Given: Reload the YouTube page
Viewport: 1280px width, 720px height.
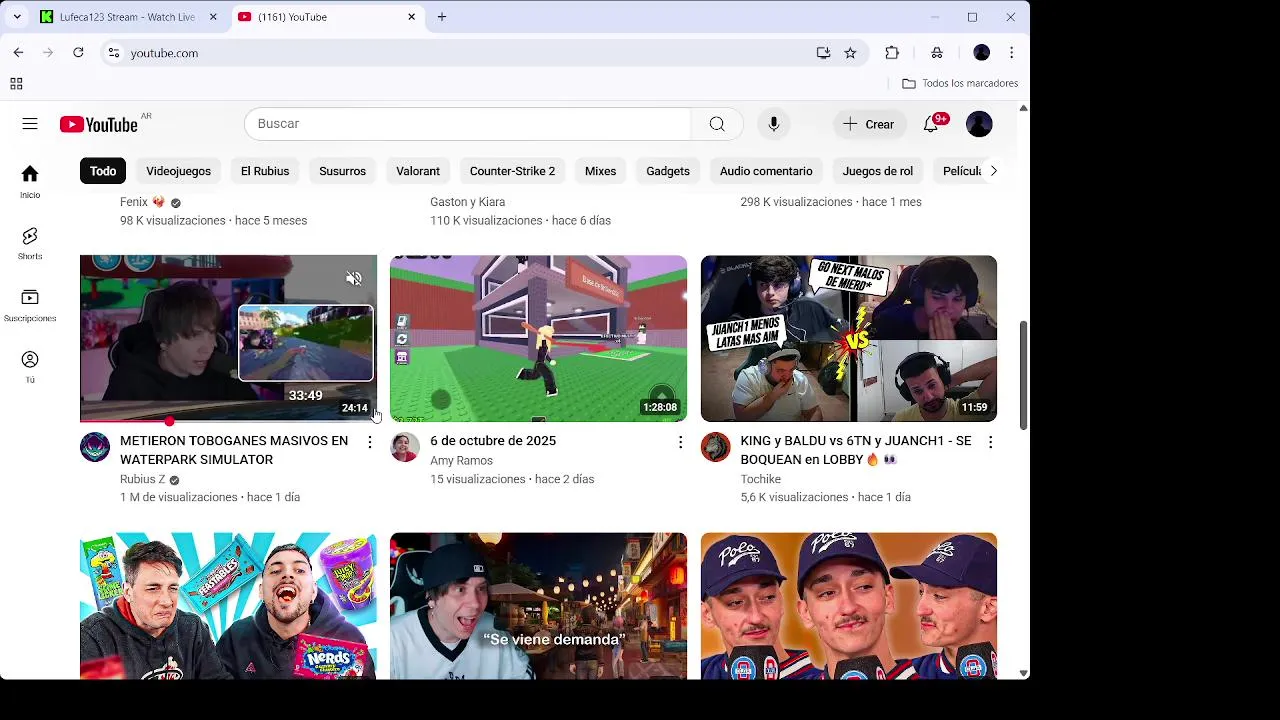Looking at the screenshot, I should 78,53.
